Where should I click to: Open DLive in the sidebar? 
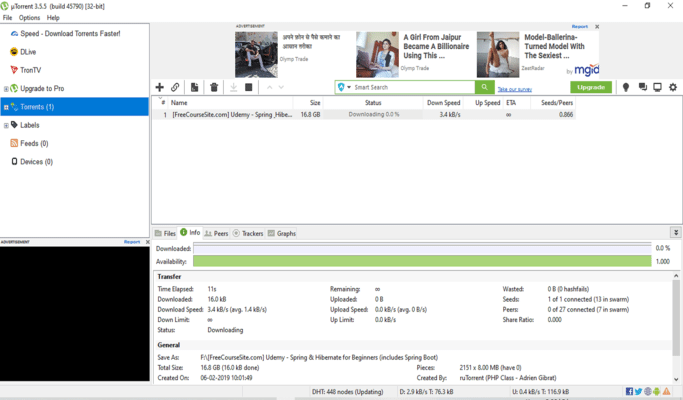coord(28,52)
